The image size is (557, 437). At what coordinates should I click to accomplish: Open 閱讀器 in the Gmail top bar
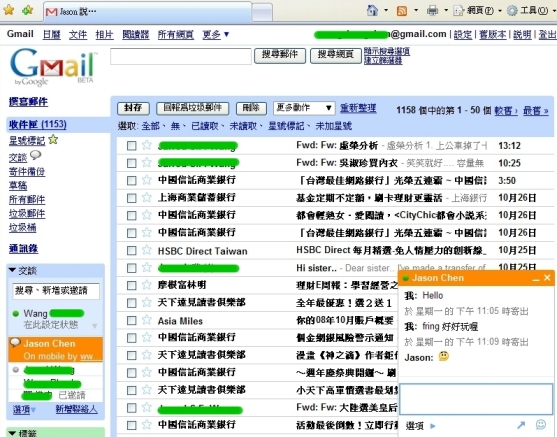pyautogui.click(x=136, y=34)
